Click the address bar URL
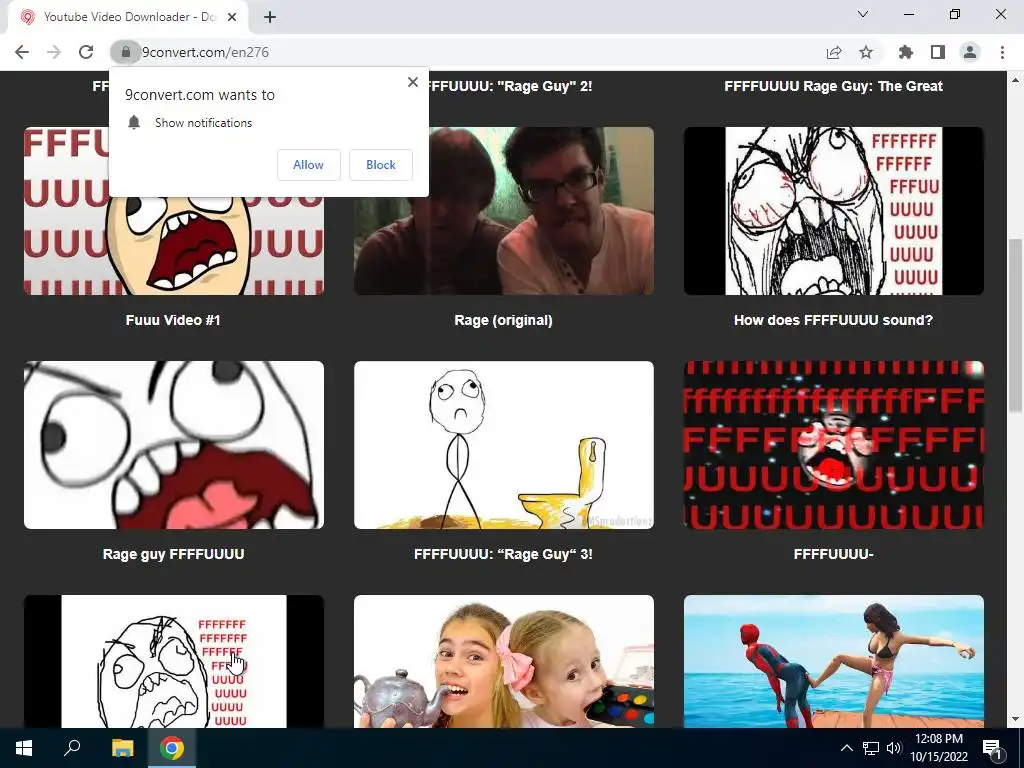 [205, 52]
